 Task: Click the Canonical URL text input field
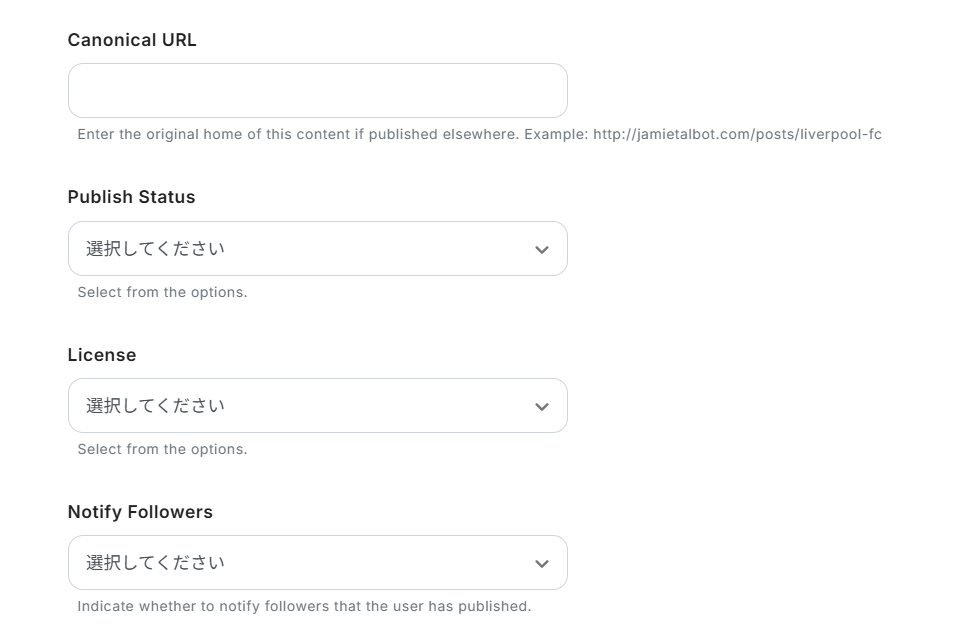[x=317, y=91]
